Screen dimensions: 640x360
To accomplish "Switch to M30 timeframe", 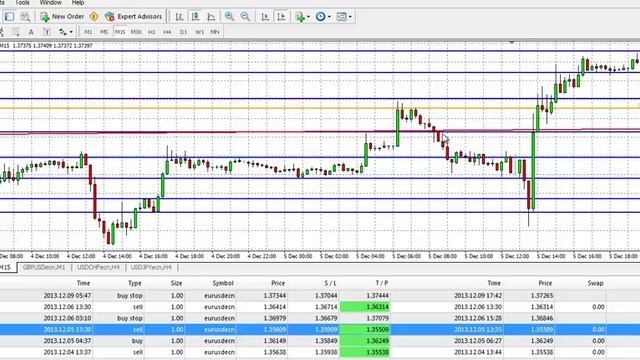I will pyautogui.click(x=136, y=32).
